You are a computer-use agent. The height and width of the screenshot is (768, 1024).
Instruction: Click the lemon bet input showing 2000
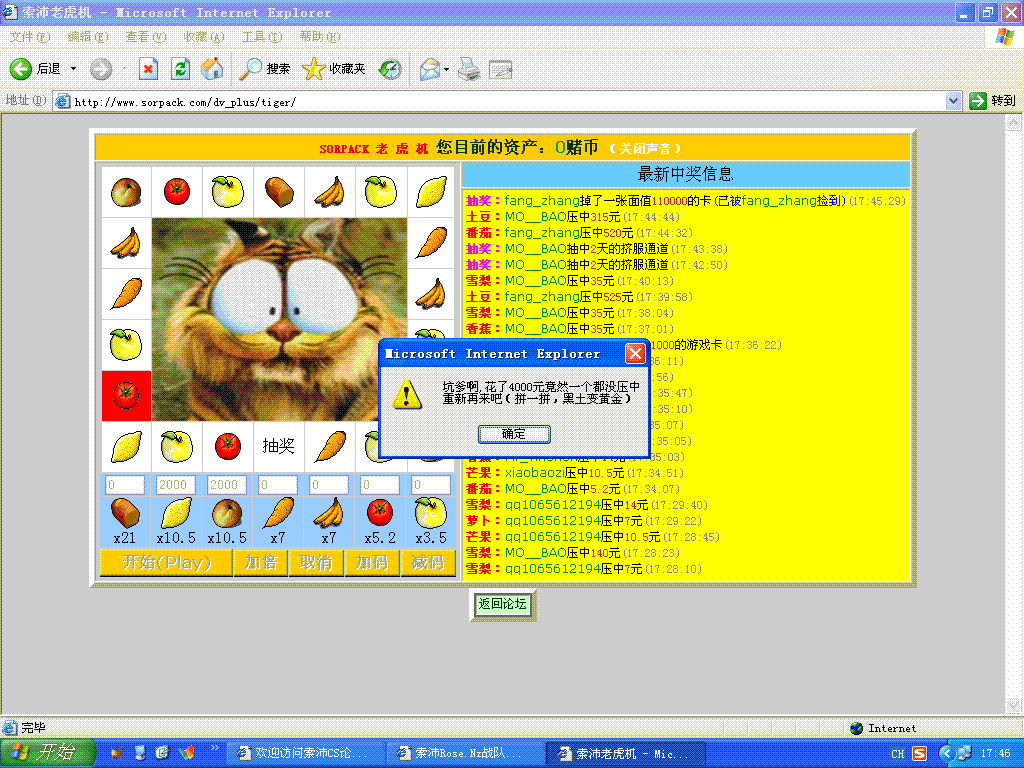(176, 485)
